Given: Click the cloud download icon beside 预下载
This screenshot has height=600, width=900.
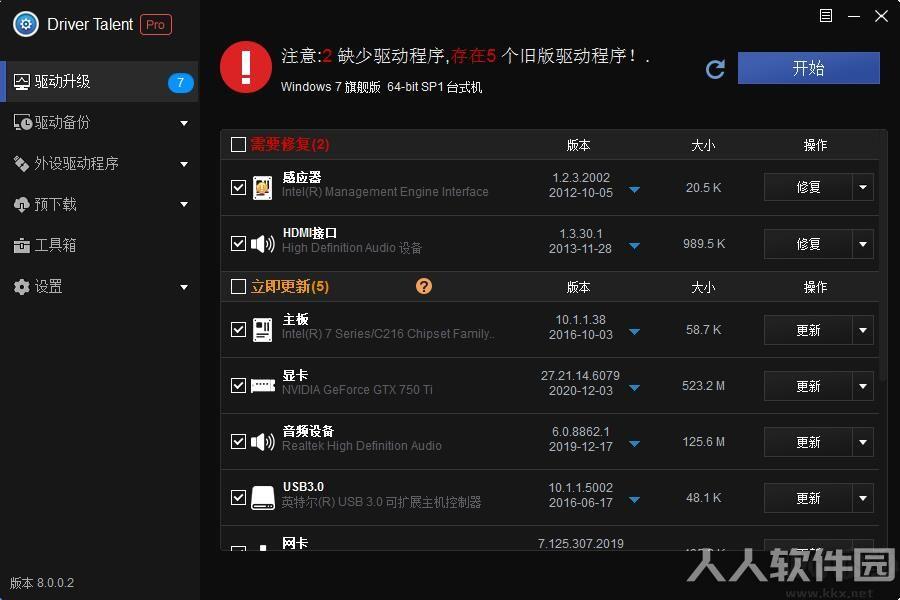Looking at the screenshot, I should 21,204.
